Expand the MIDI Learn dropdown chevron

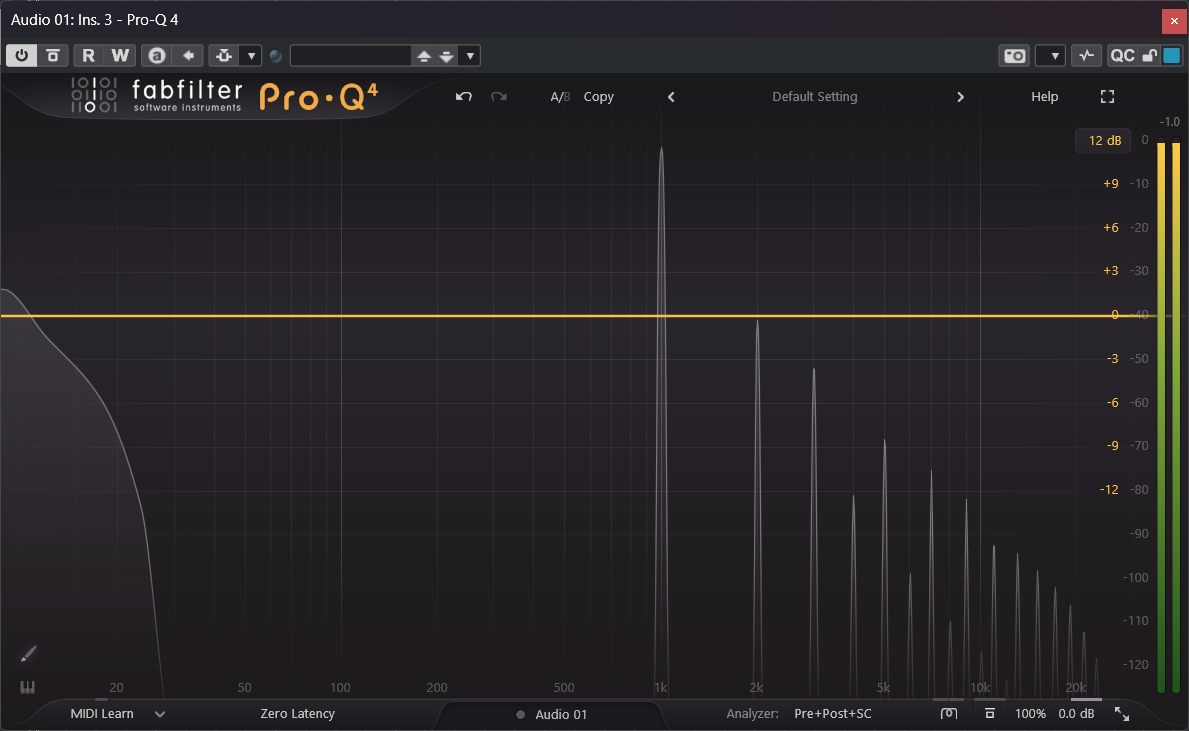[x=160, y=714]
